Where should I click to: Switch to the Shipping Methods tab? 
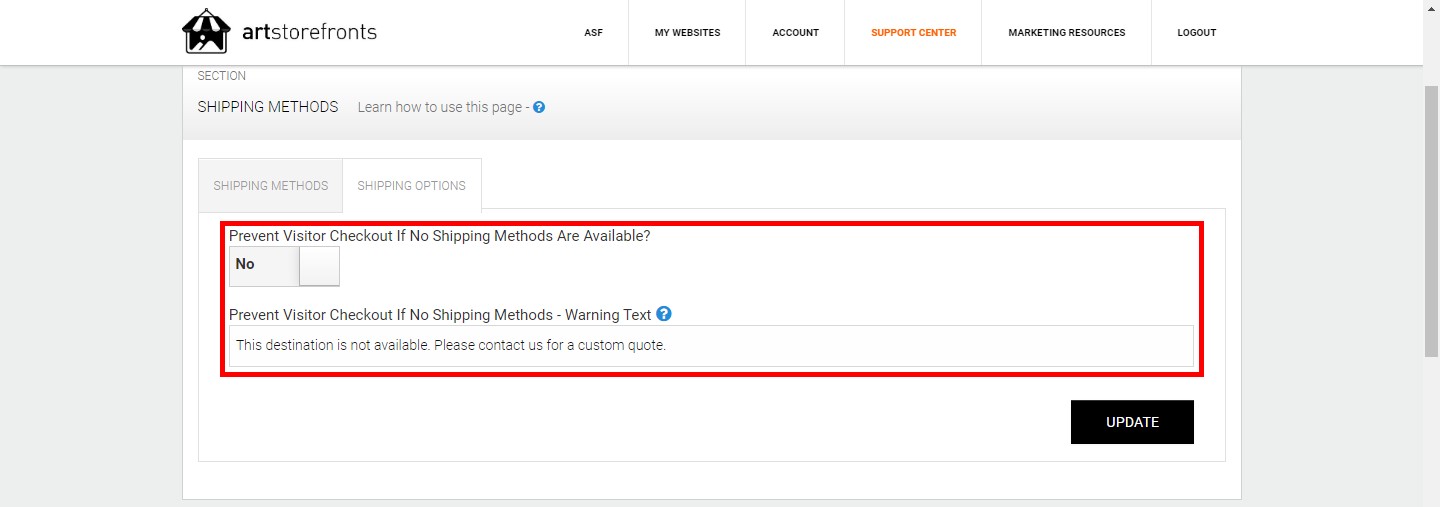271,186
